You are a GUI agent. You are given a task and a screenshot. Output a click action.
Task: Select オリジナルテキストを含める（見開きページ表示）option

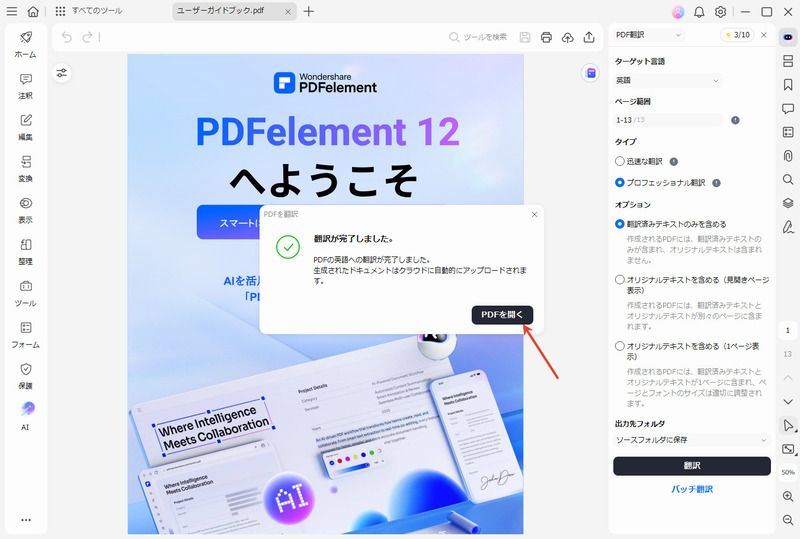coord(619,280)
